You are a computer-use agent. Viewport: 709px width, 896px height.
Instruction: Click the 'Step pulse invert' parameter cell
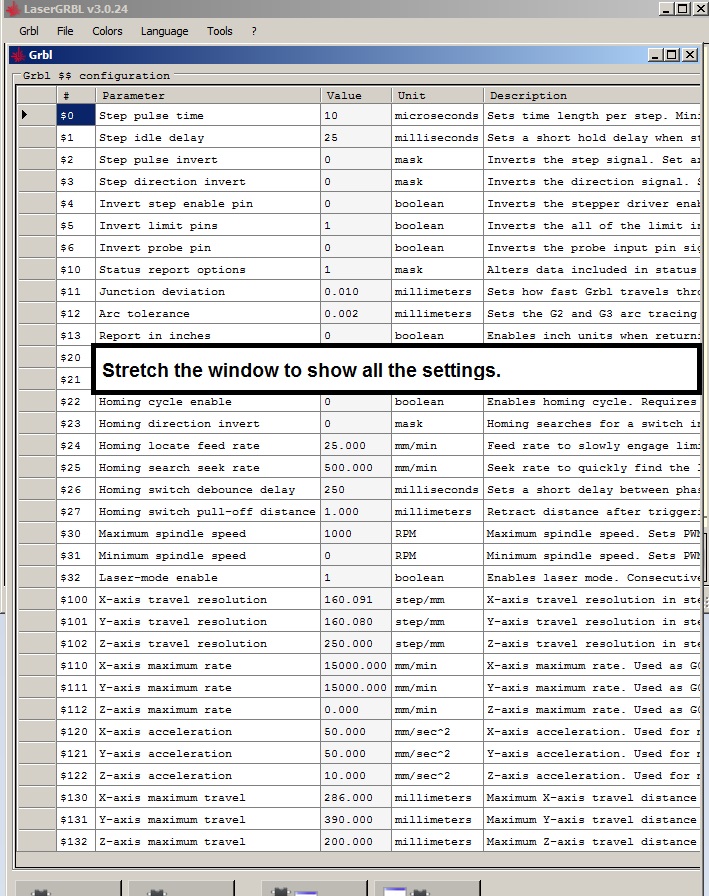(208, 159)
